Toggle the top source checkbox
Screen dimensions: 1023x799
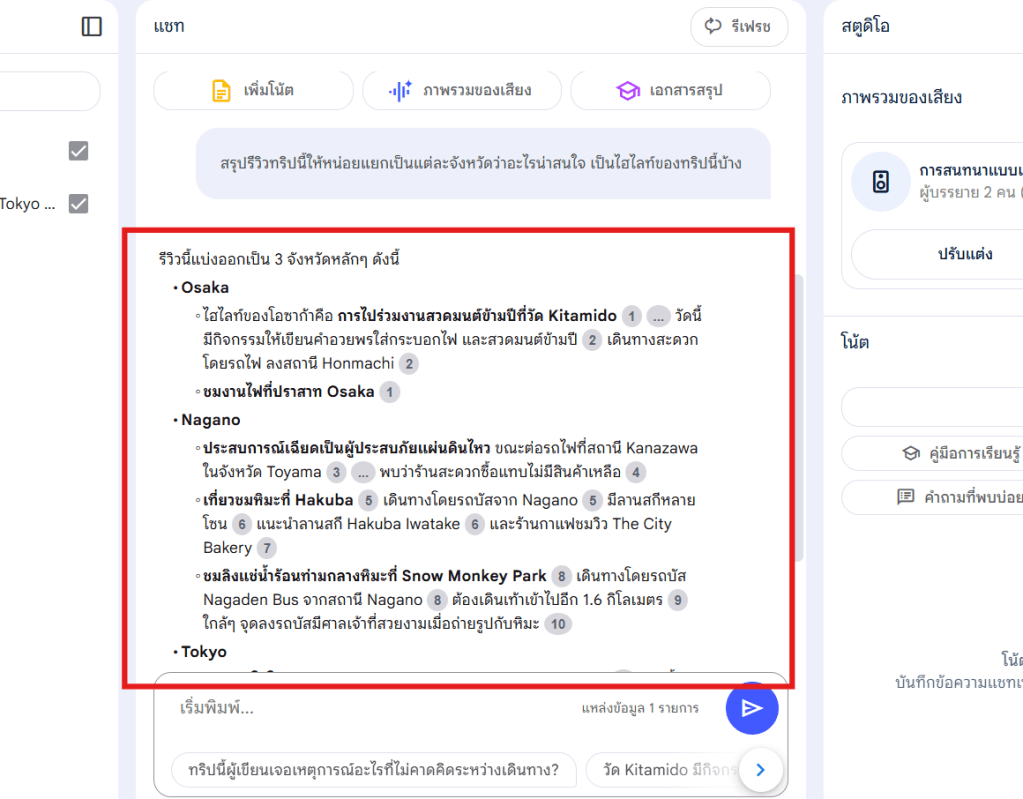click(78, 151)
